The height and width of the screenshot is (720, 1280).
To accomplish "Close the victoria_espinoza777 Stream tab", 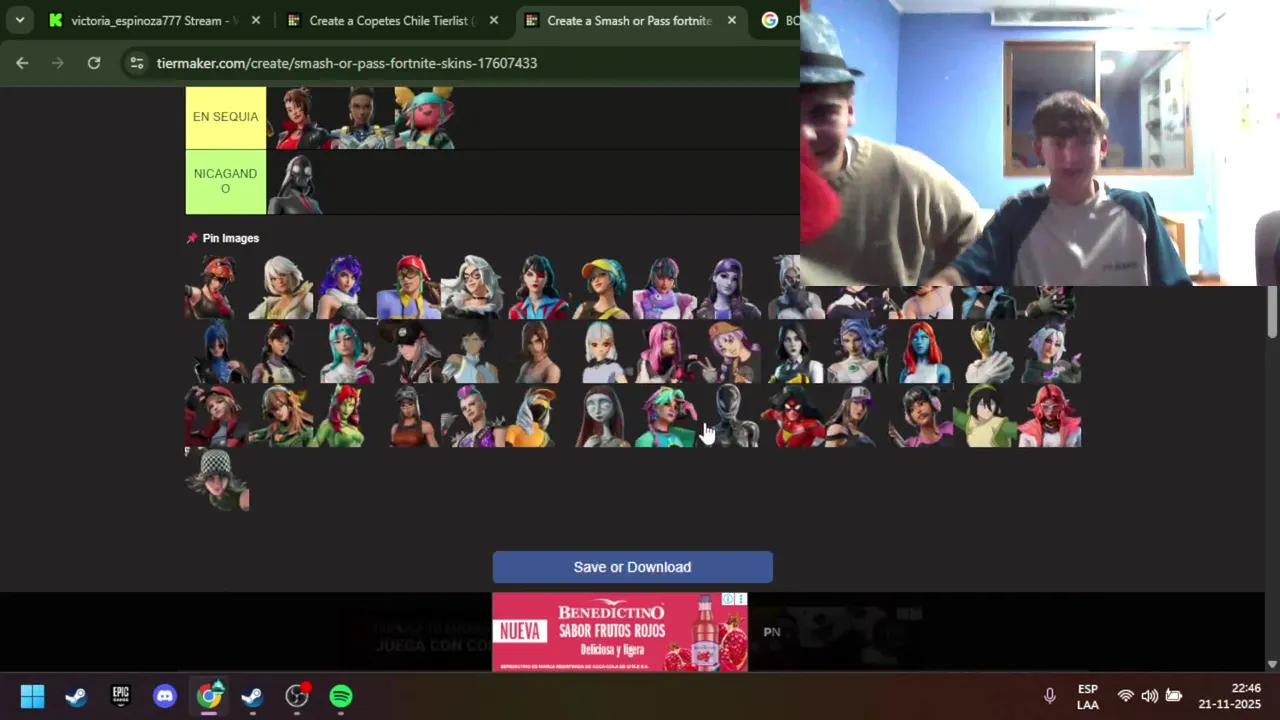I will click(256, 20).
